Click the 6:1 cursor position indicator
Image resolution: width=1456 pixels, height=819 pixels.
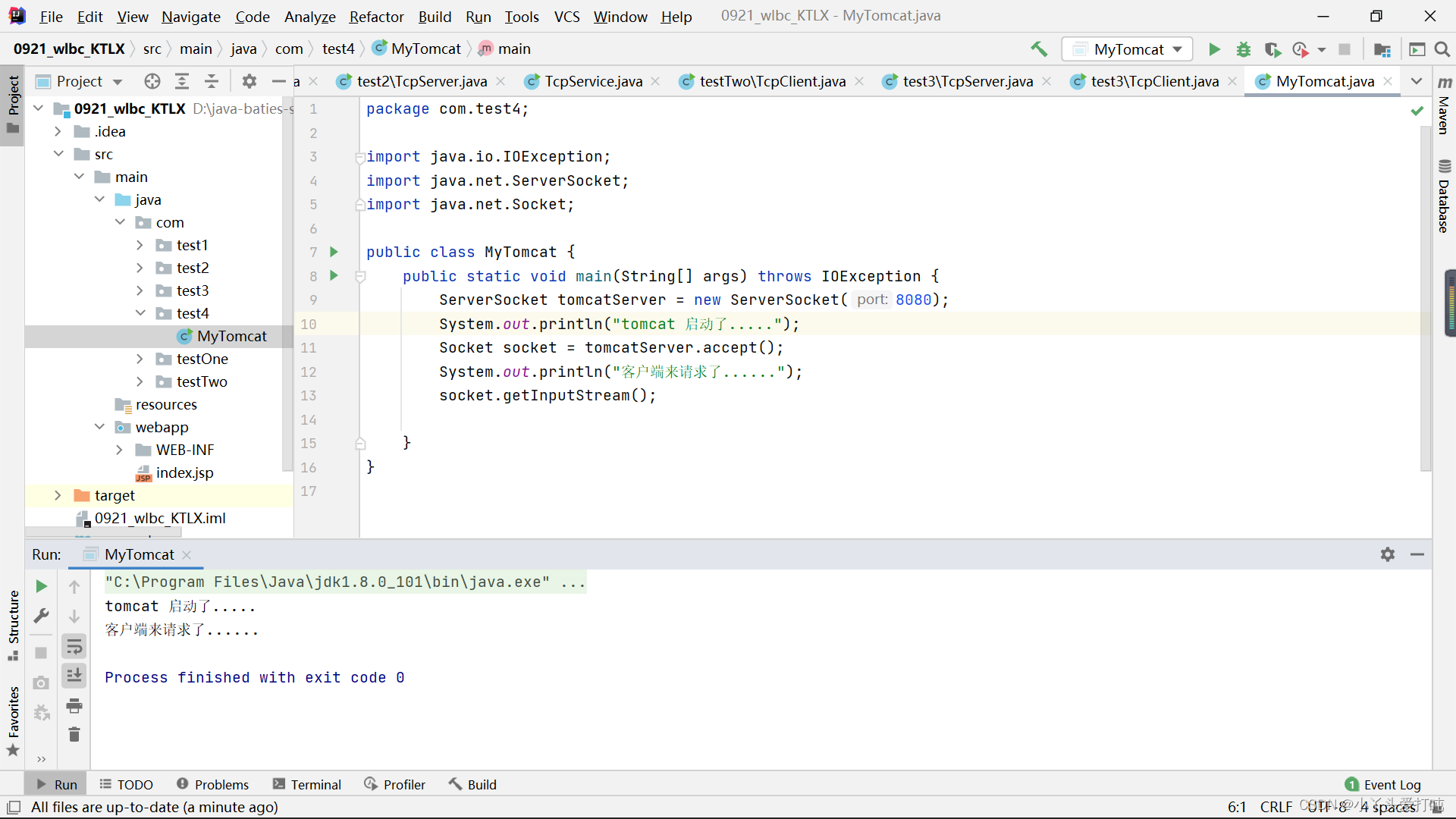pyautogui.click(x=1236, y=807)
